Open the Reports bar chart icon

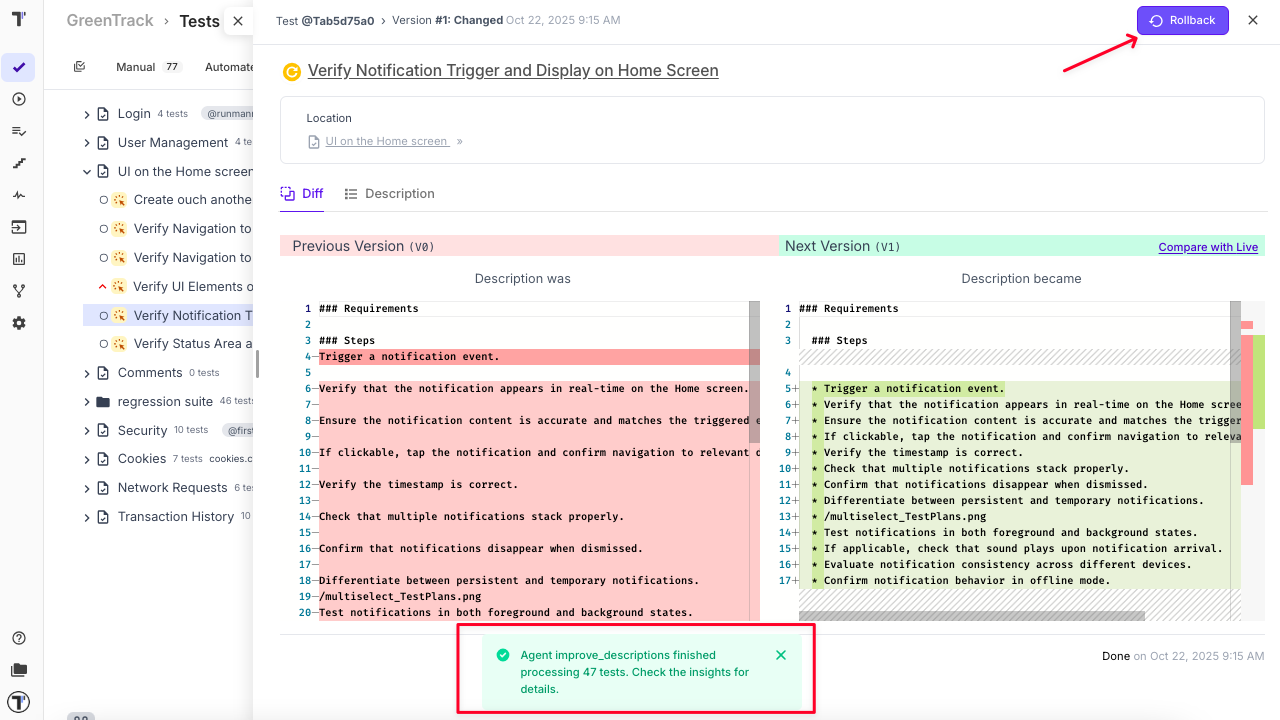[x=17, y=259]
